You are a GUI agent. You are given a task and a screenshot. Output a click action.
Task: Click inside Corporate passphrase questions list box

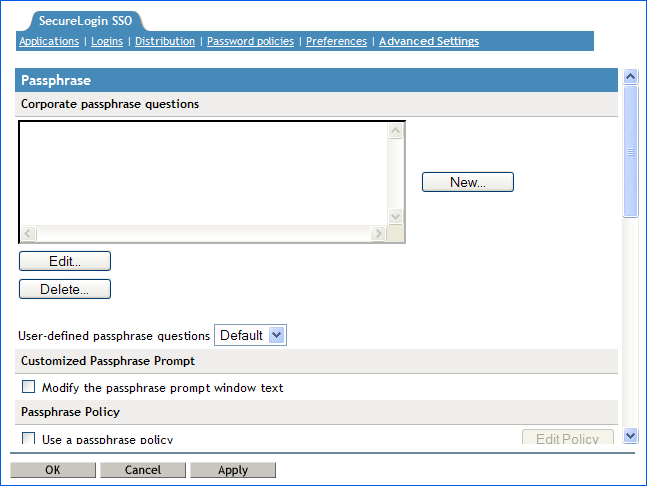(200, 170)
